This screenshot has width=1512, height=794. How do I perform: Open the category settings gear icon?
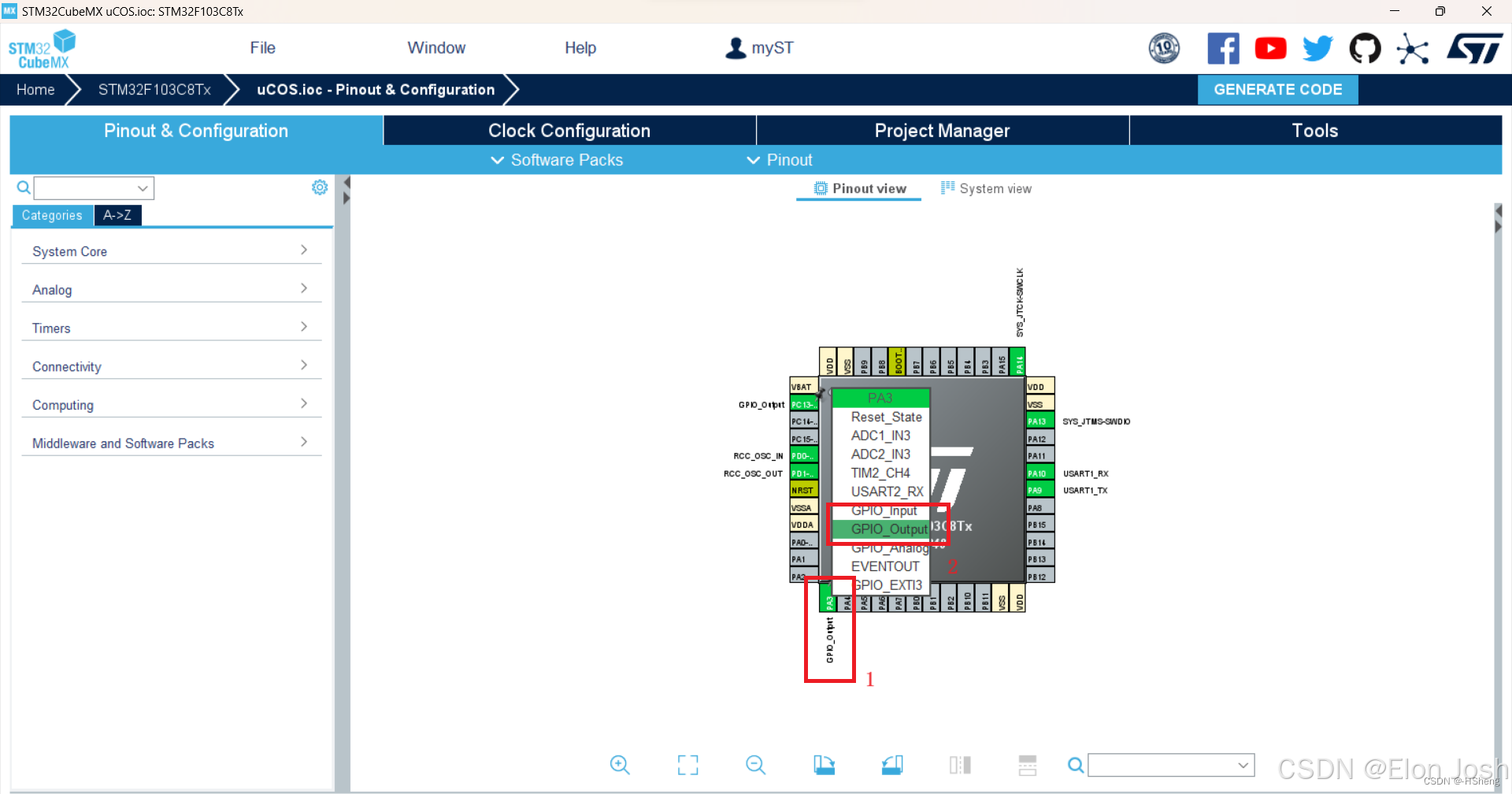coord(320,187)
